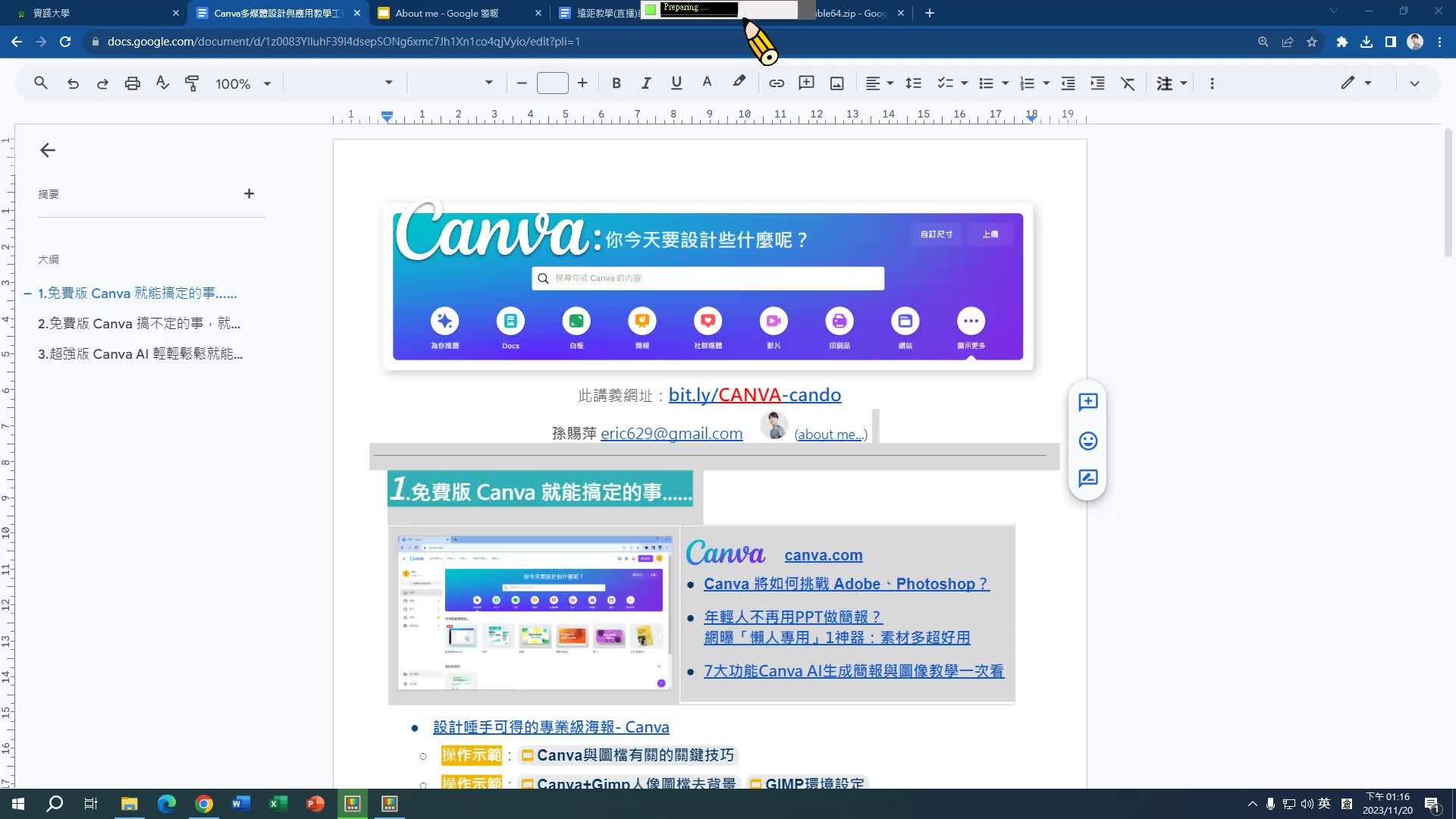
Task: Redo action in Docs toolbar
Action: tap(102, 83)
